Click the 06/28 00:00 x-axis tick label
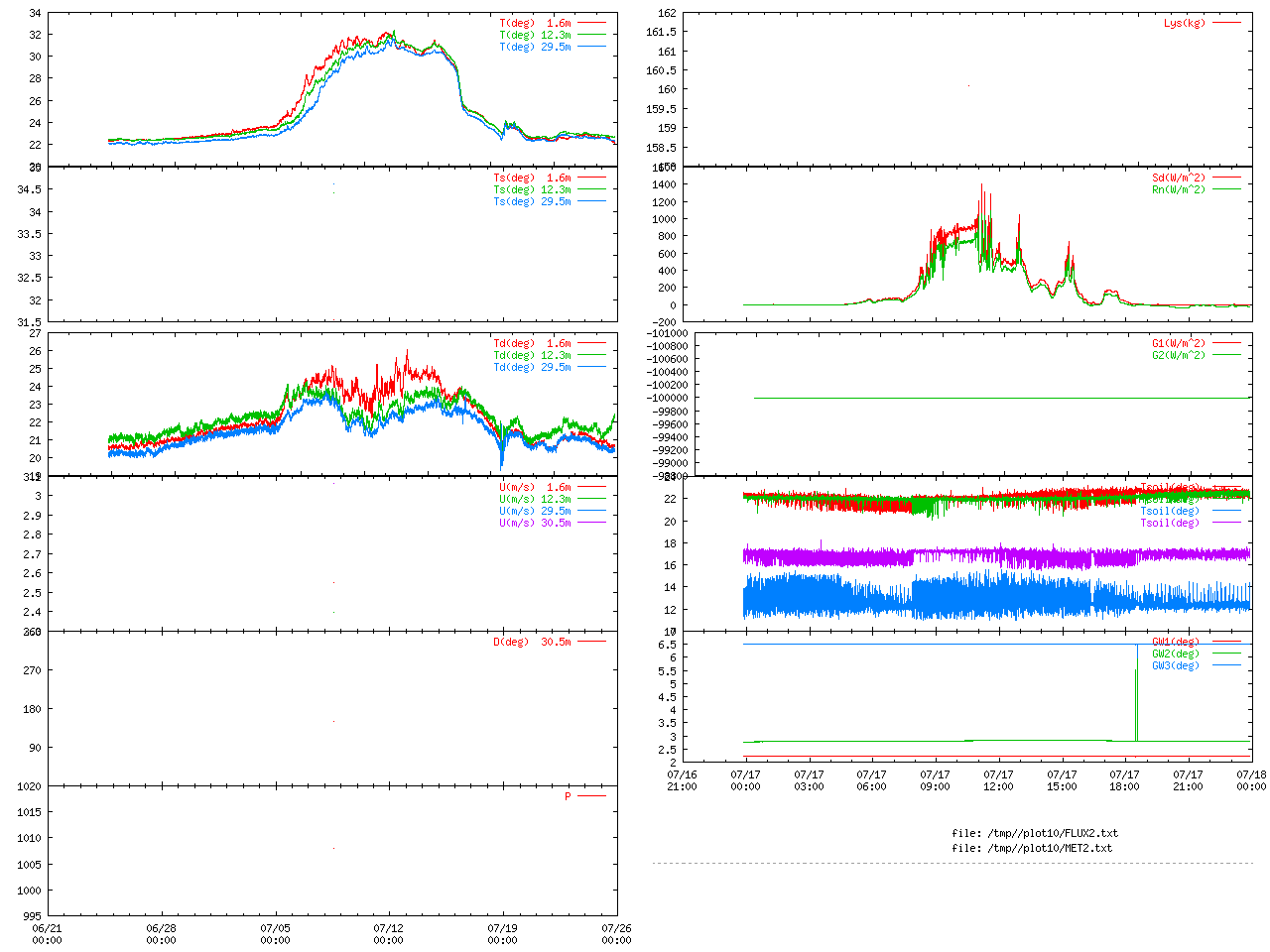Viewport: 1270px width, 952px height. (161, 934)
